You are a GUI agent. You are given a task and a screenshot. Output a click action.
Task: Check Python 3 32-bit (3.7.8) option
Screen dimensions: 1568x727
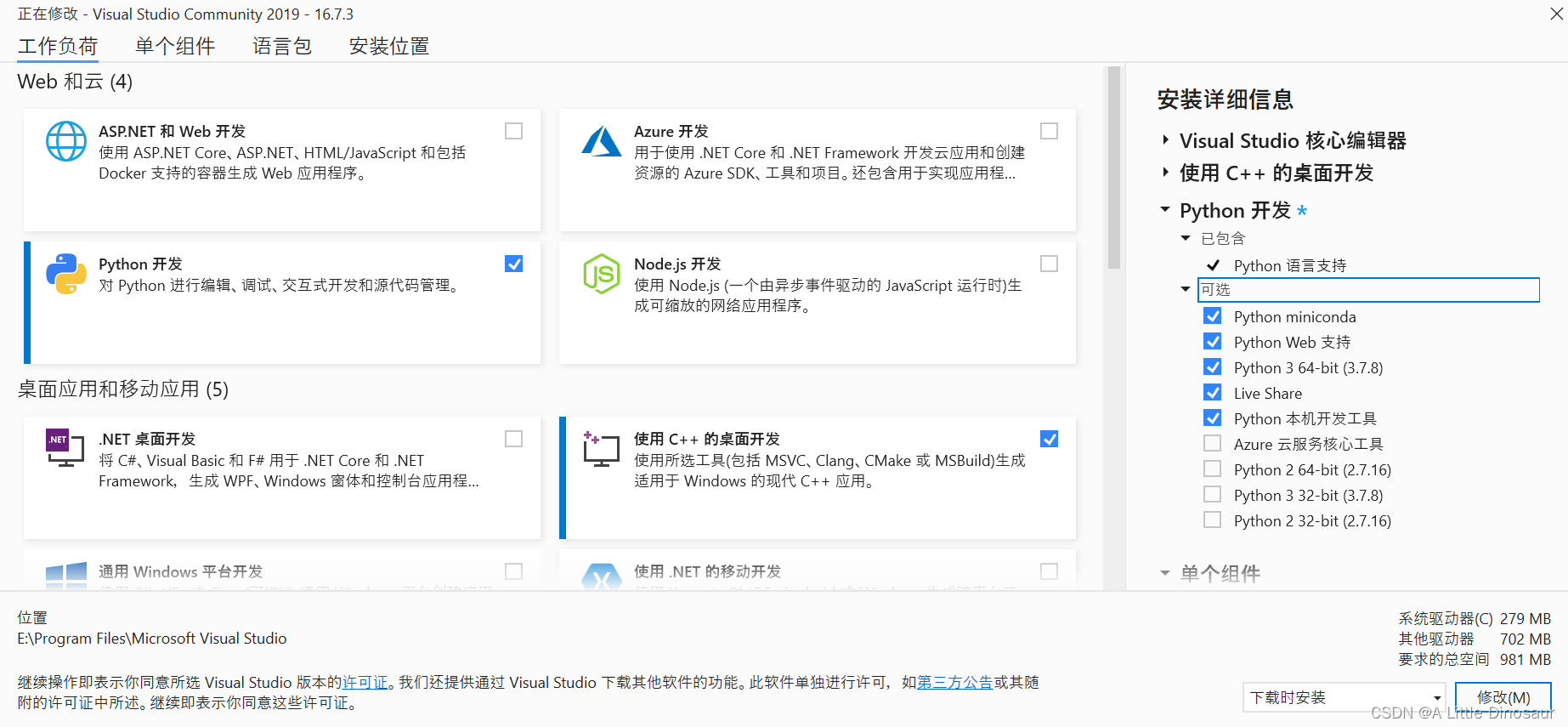tap(1213, 495)
